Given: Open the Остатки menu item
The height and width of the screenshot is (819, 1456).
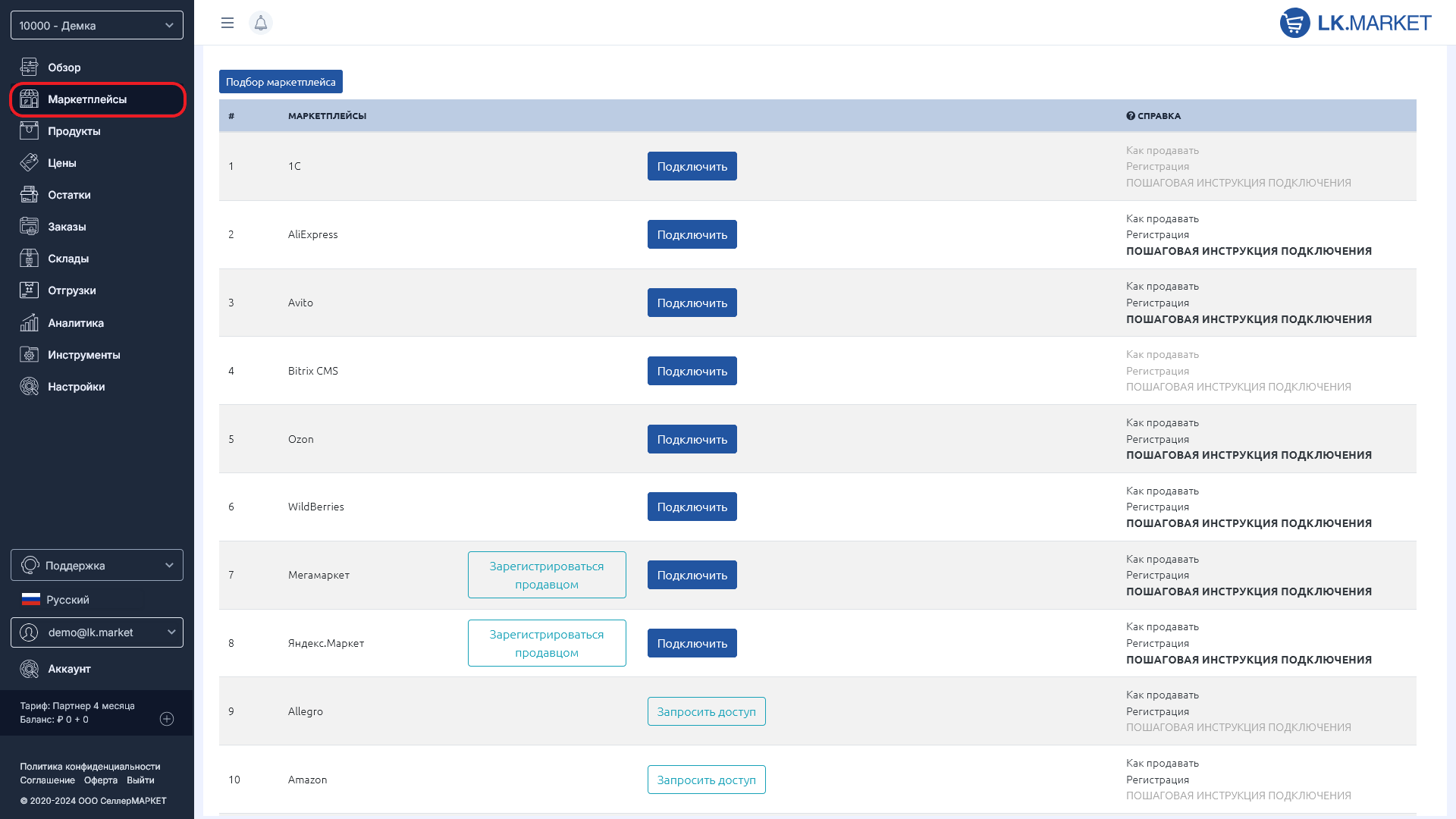Looking at the screenshot, I should 69,194.
